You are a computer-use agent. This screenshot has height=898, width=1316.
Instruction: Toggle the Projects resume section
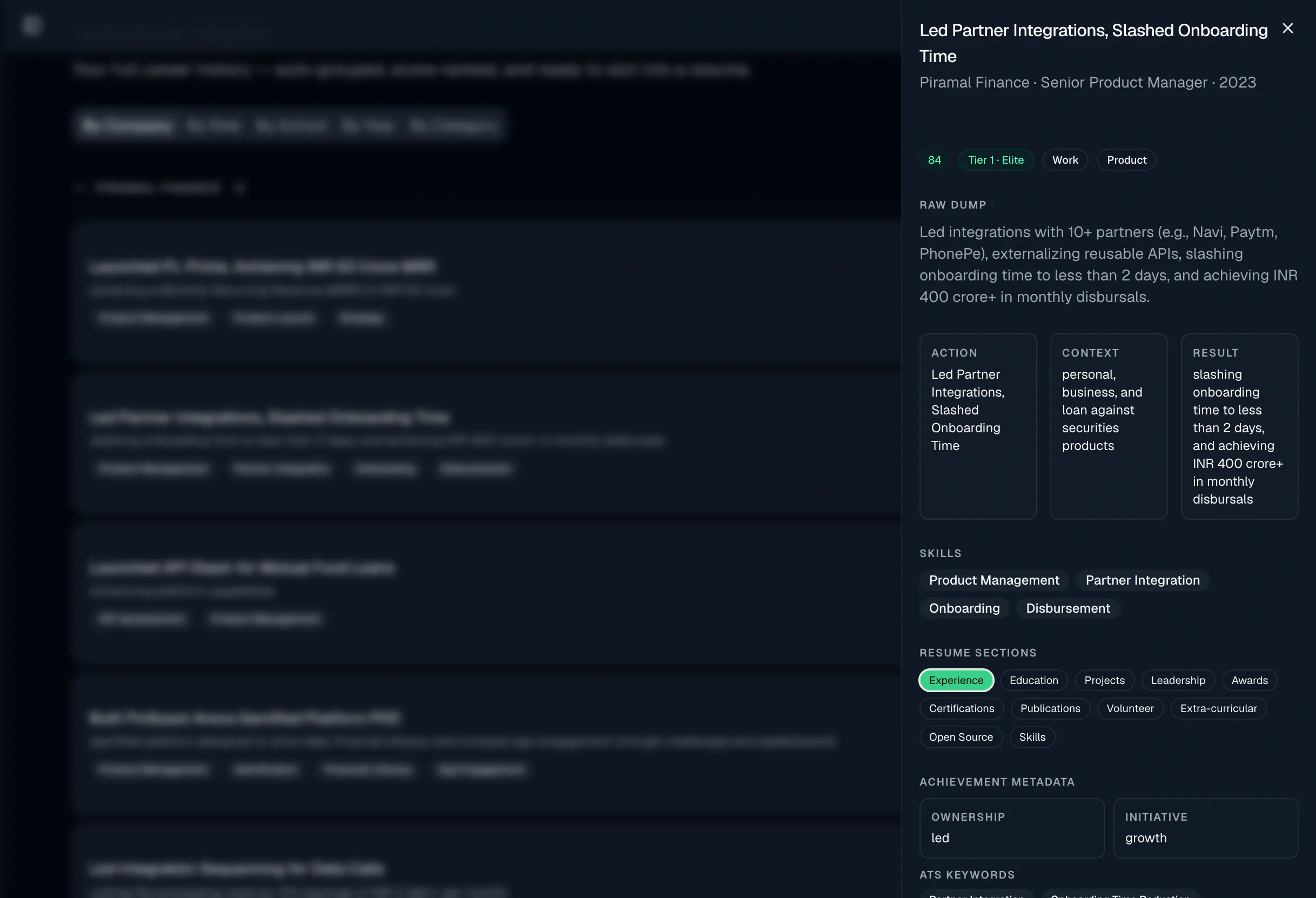tap(1104, 680)
